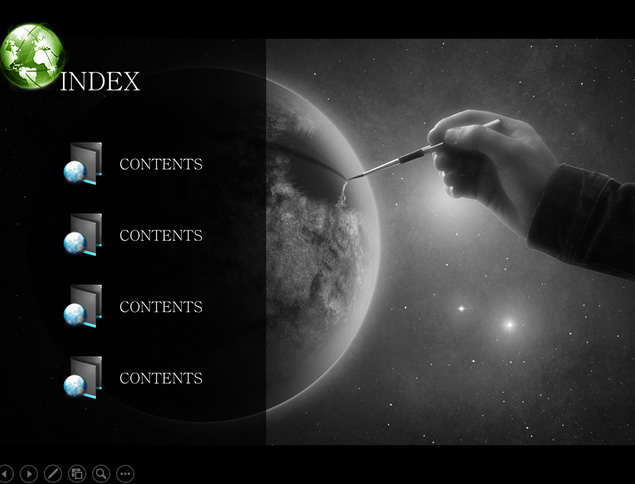Click the paintbrush tip touching the planet
Screen dimensions: 635x484
click(x=351, y=178)
